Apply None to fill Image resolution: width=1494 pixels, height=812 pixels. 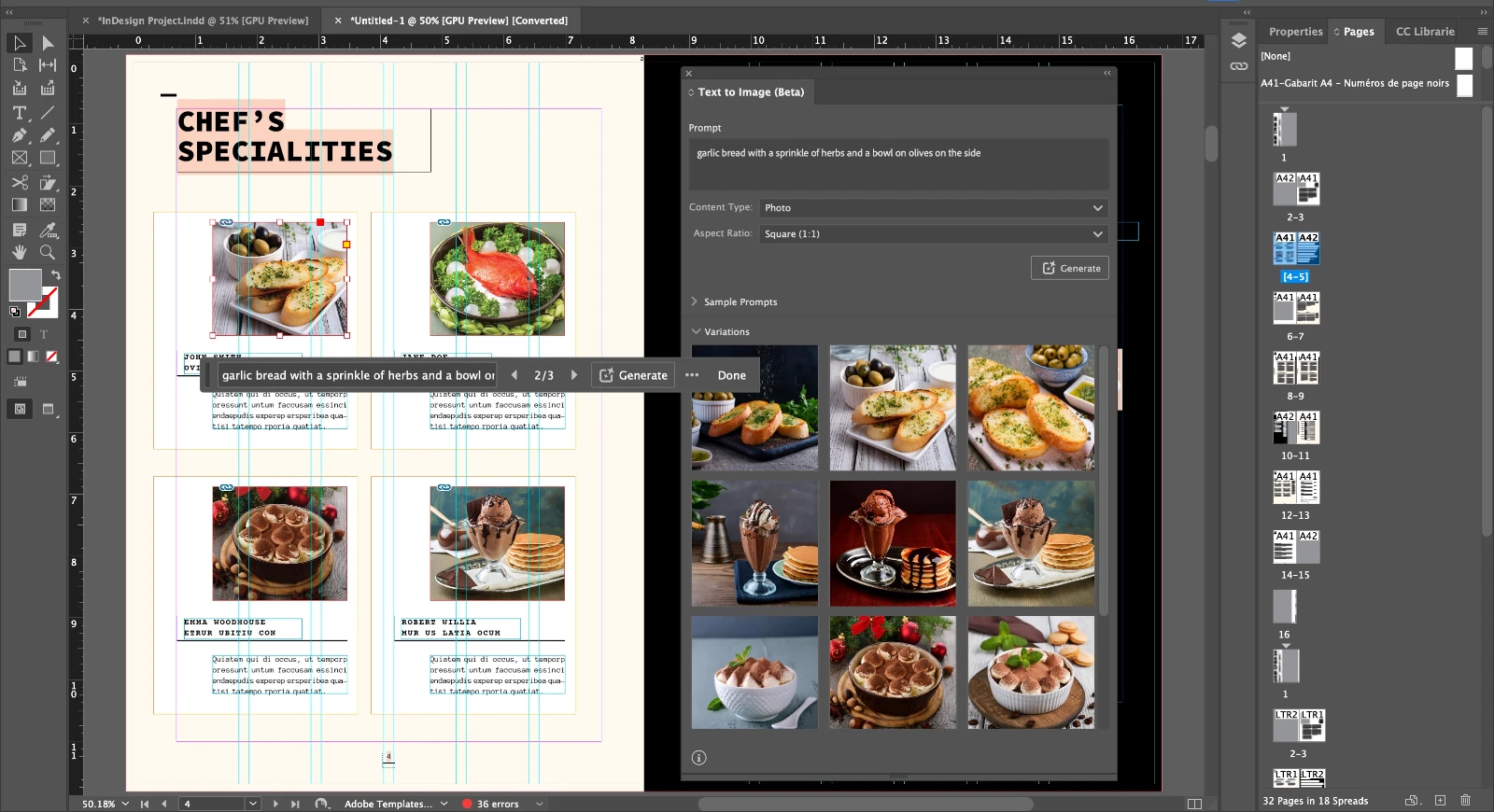point(51,357)
